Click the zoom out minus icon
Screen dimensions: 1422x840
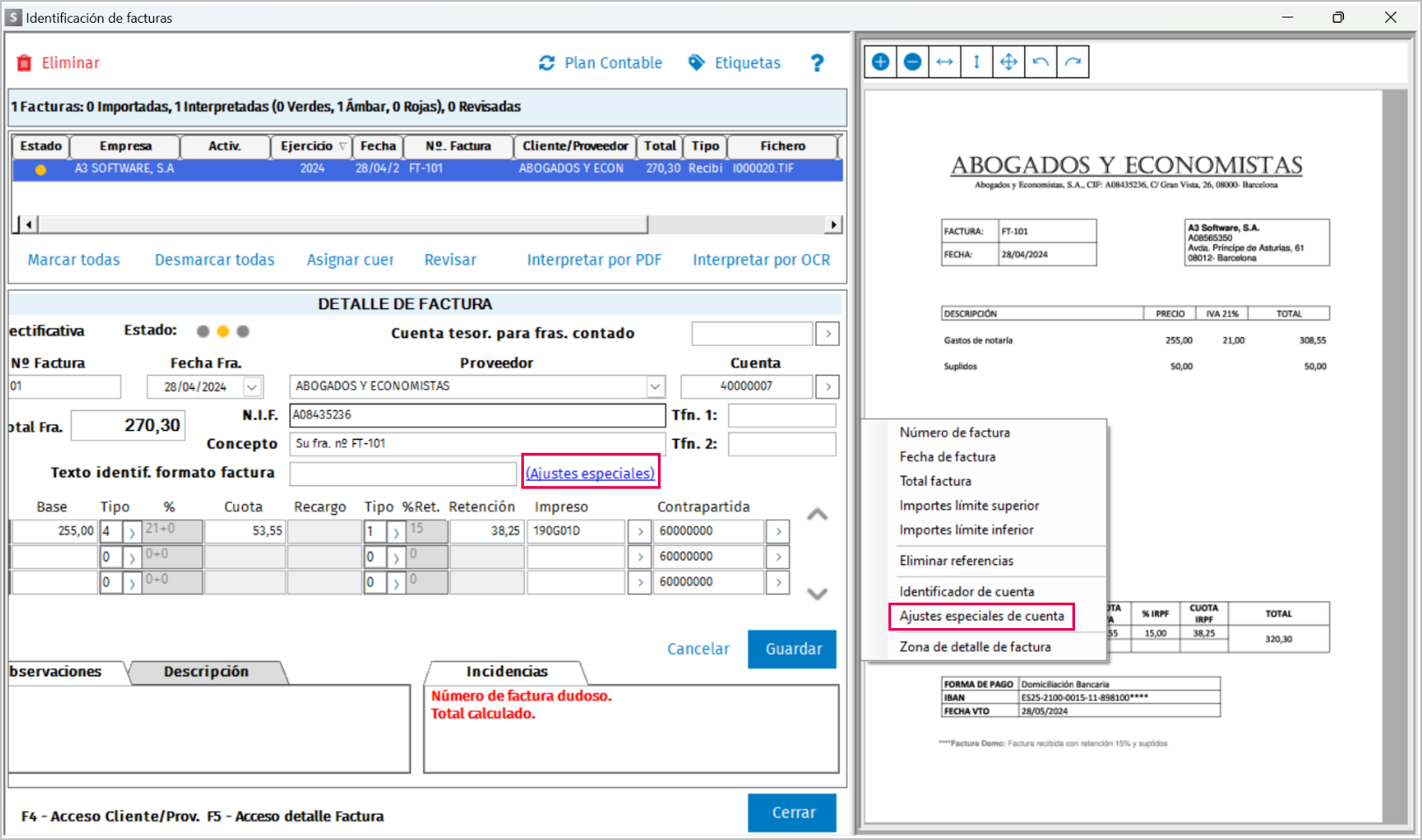click(912, 62)
